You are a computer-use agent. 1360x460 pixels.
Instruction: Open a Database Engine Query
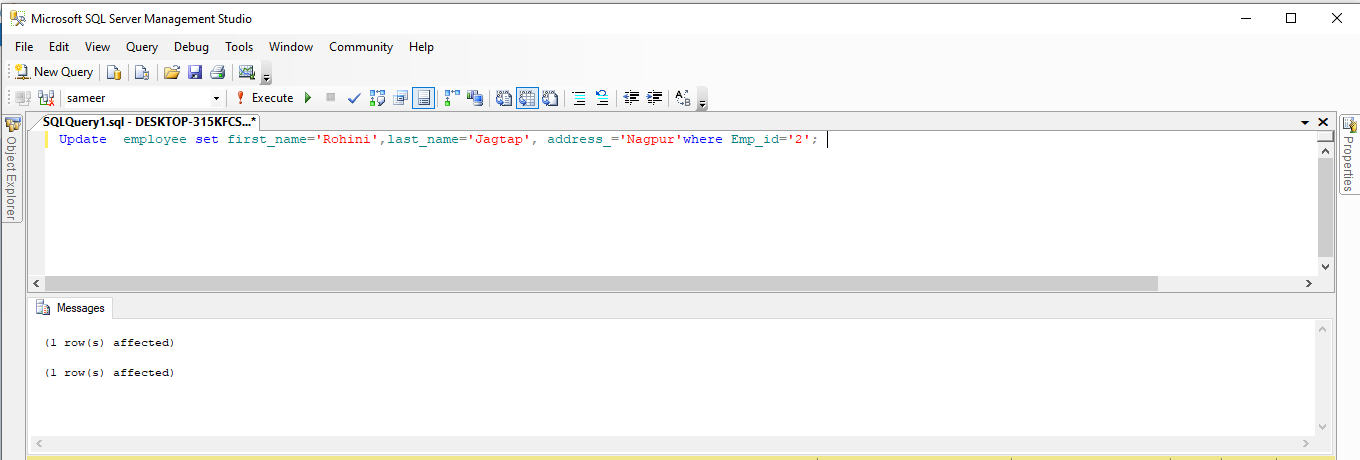point(114,72)
